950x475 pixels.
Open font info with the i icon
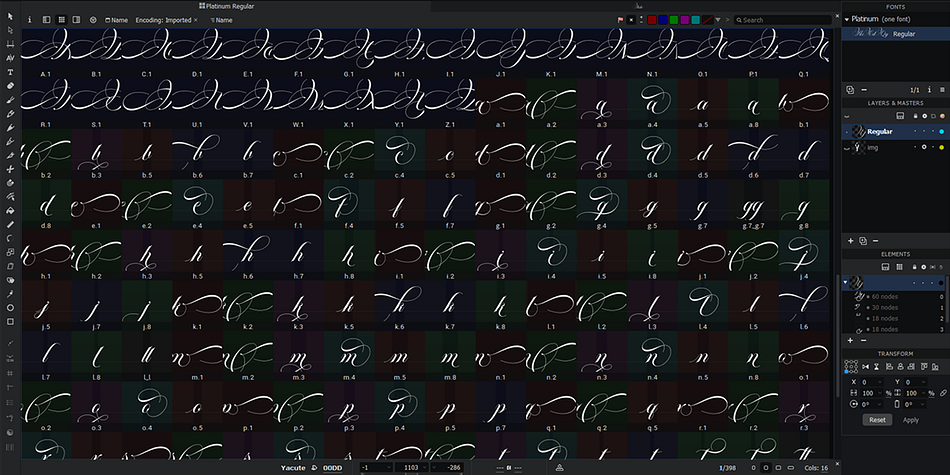[30, 20]
